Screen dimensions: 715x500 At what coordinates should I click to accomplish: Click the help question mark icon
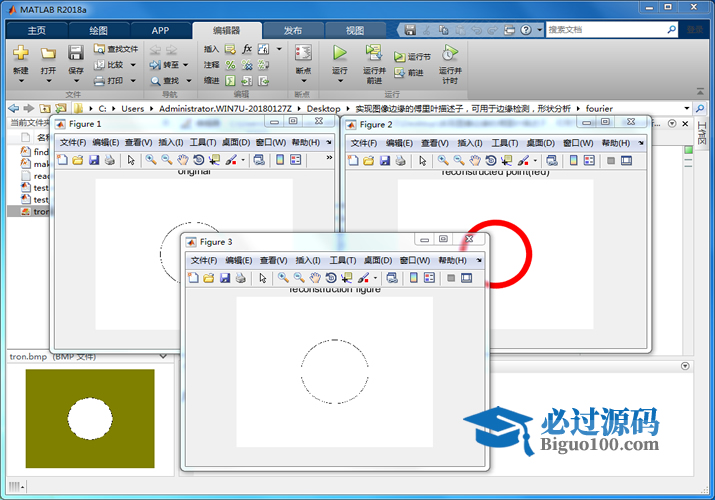point(526,30)
